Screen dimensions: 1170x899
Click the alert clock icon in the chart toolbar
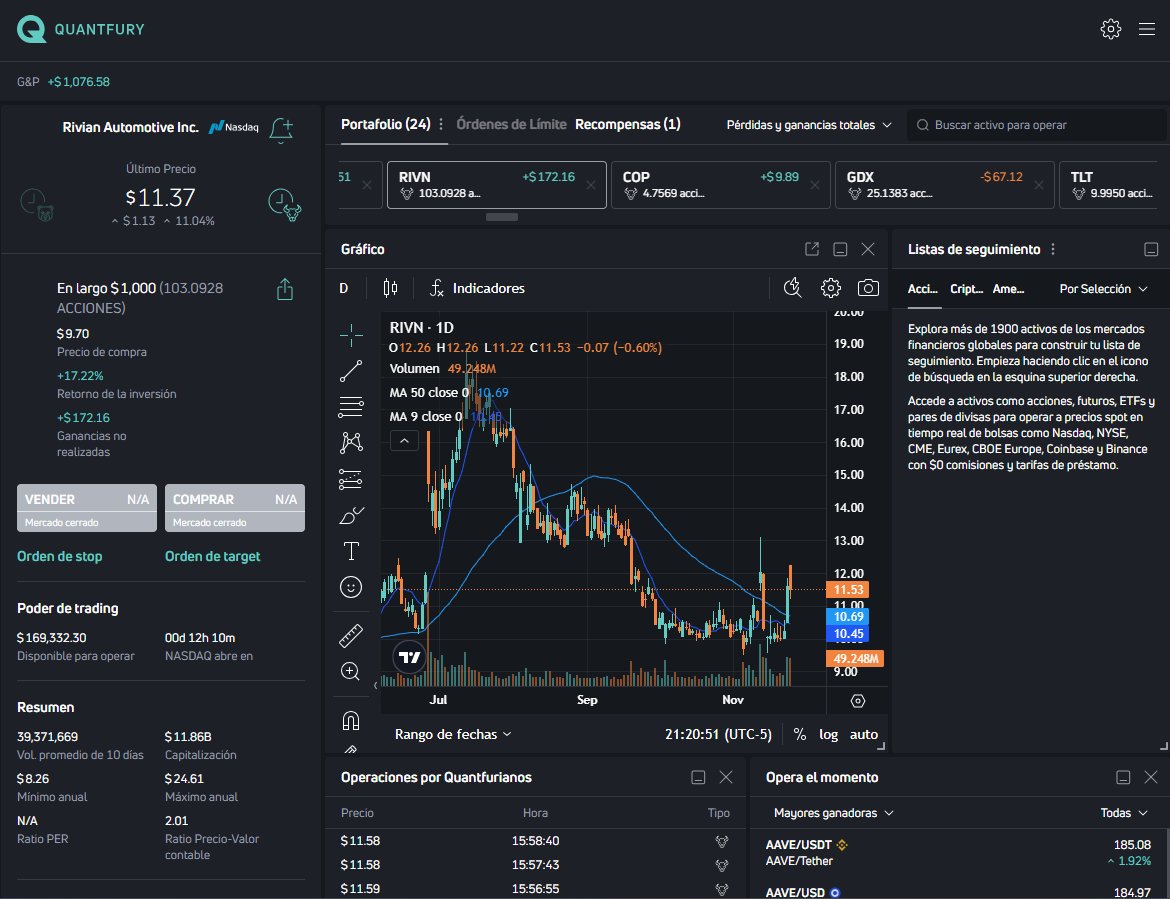tap(792, 288)
